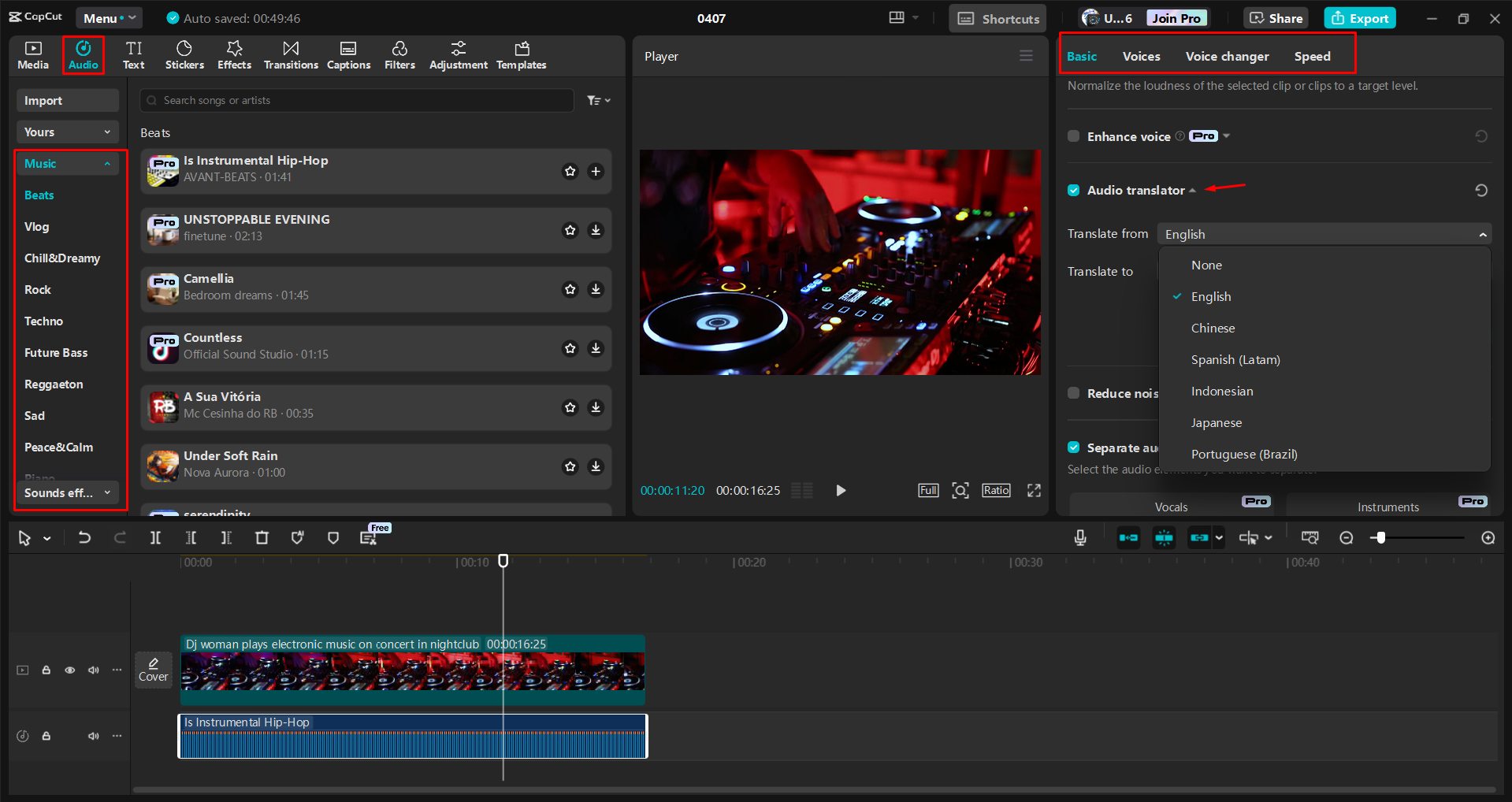Open the Translate from language dropdown
The image size is (1512, 802).
(x=1324, y=233)
